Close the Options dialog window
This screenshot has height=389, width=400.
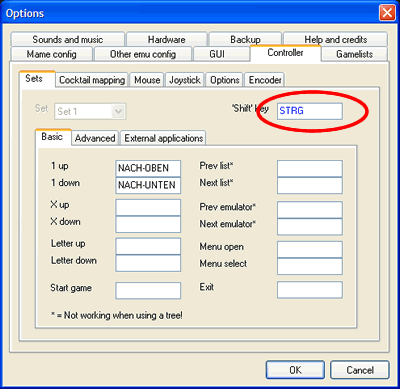click(387, 13)
